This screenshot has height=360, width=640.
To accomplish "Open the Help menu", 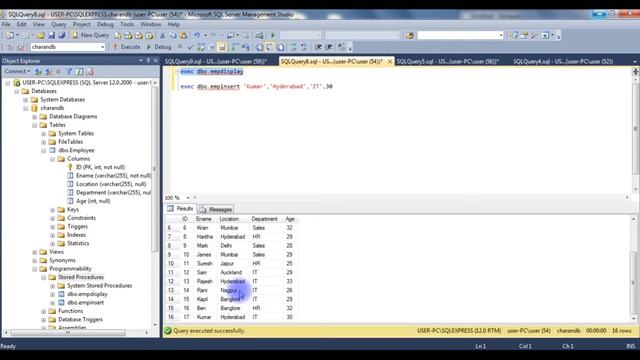I will click(x=173, y=24).
